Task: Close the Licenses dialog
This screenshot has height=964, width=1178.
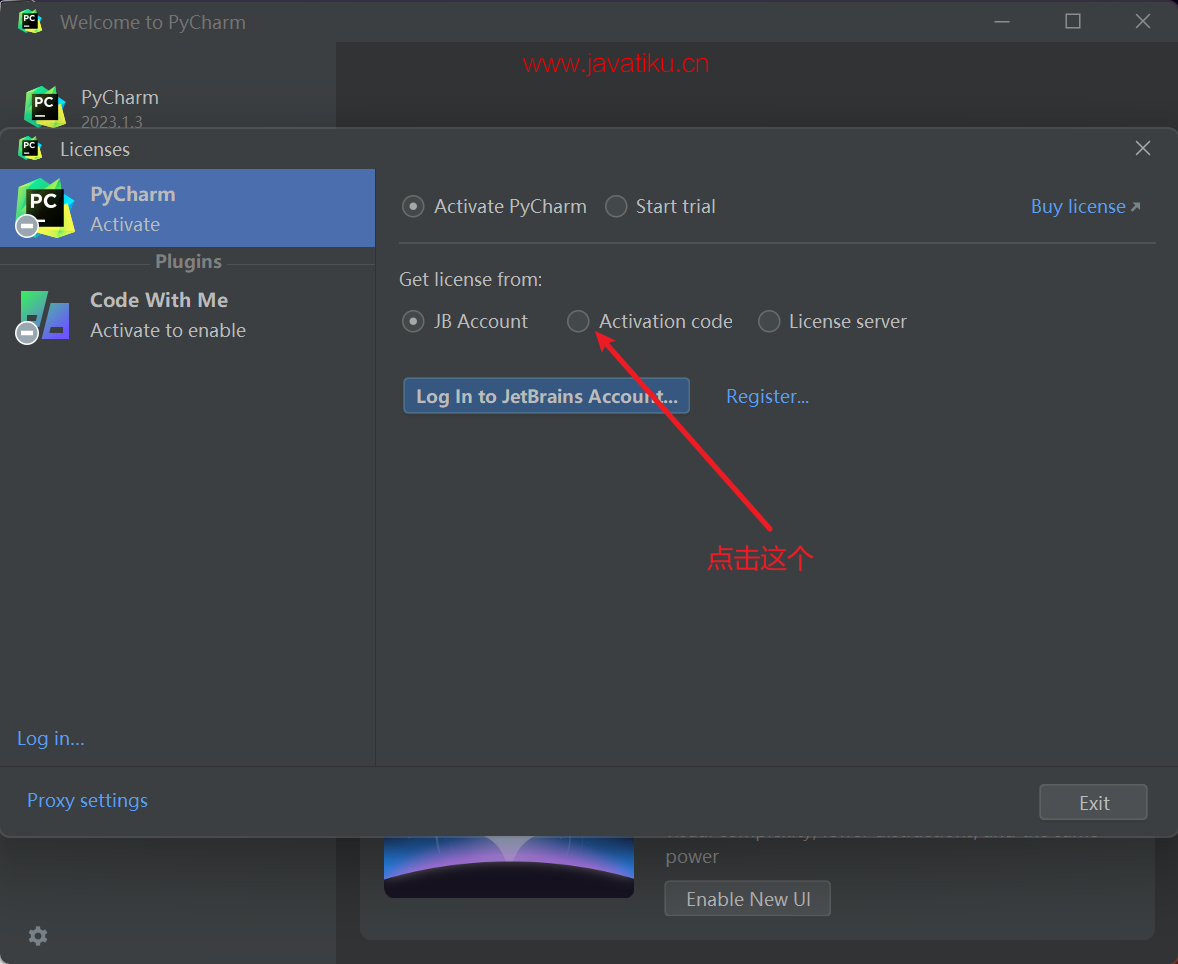Action: tap(1143, 149)
